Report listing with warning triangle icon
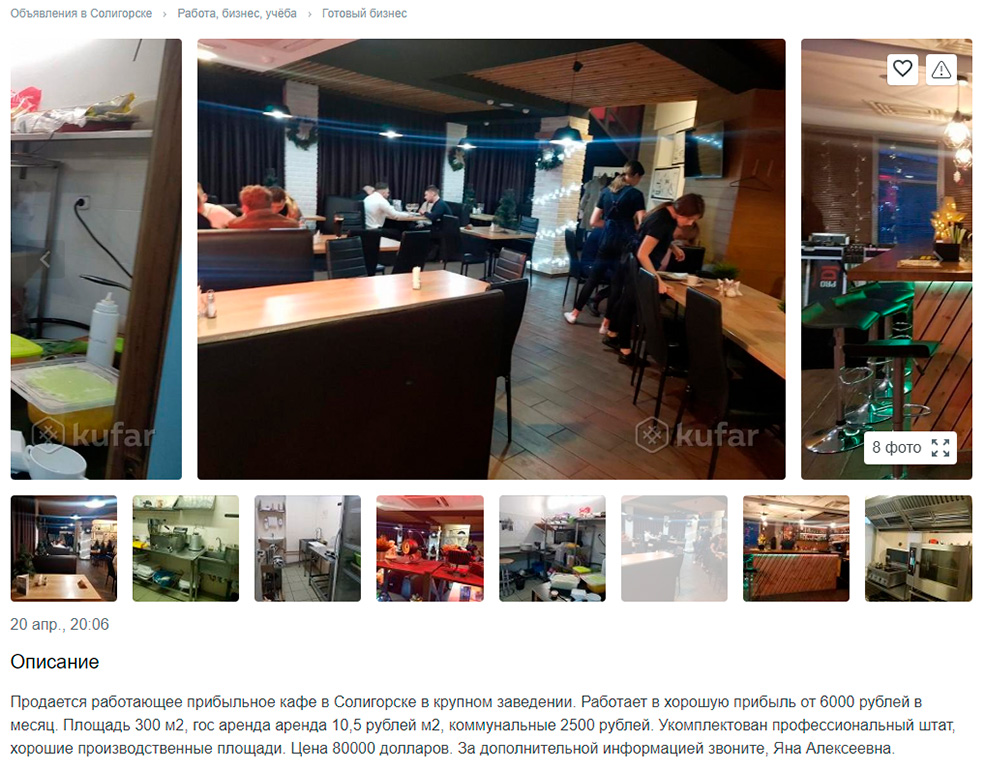The width and height of the screenshot is (985, 771). pyautogui.click(x=941, y=69)
